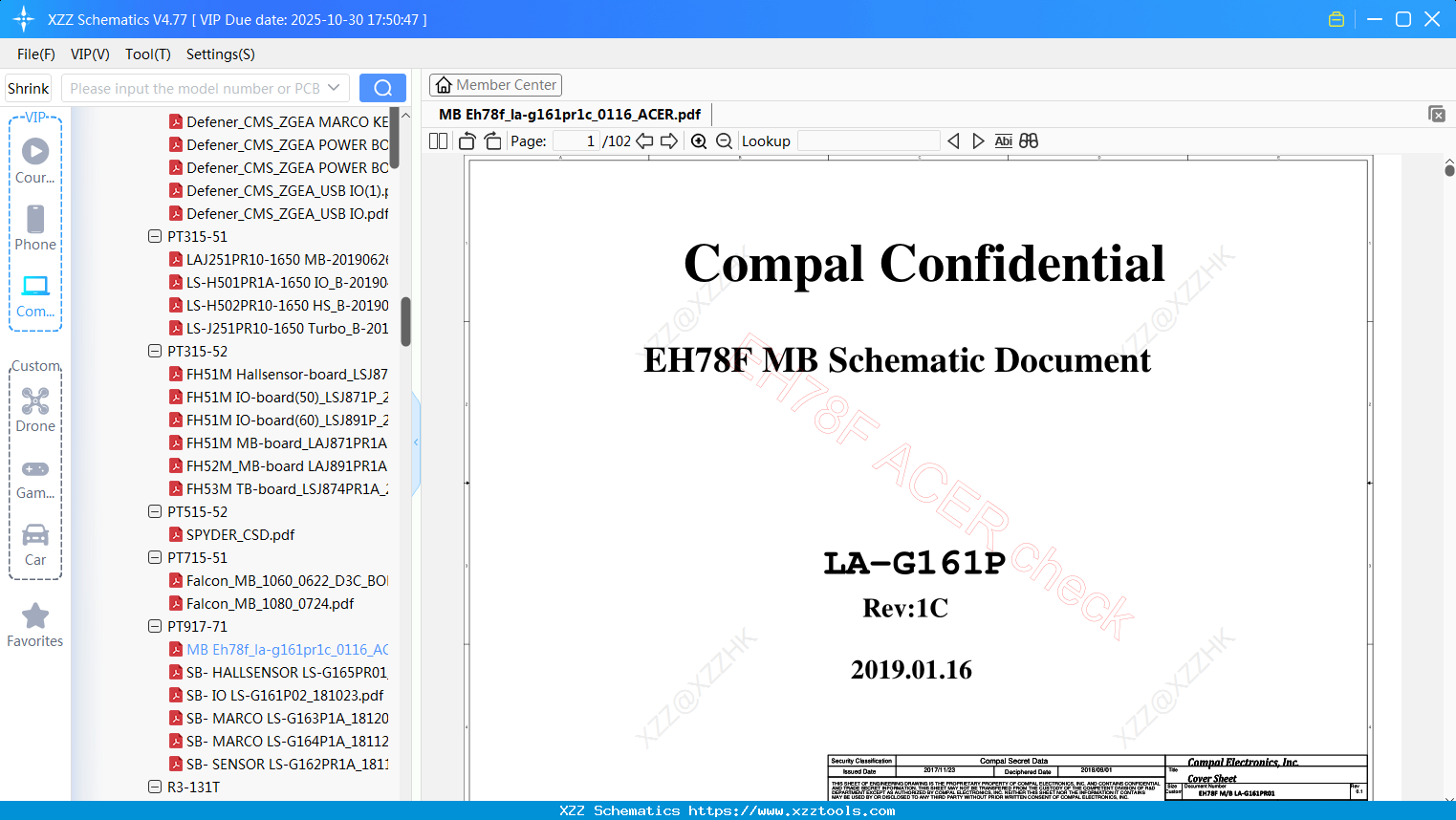
Task: Open Defener_CMS_ZGEA_USB IO.pdf
Action: coord(287,213)
